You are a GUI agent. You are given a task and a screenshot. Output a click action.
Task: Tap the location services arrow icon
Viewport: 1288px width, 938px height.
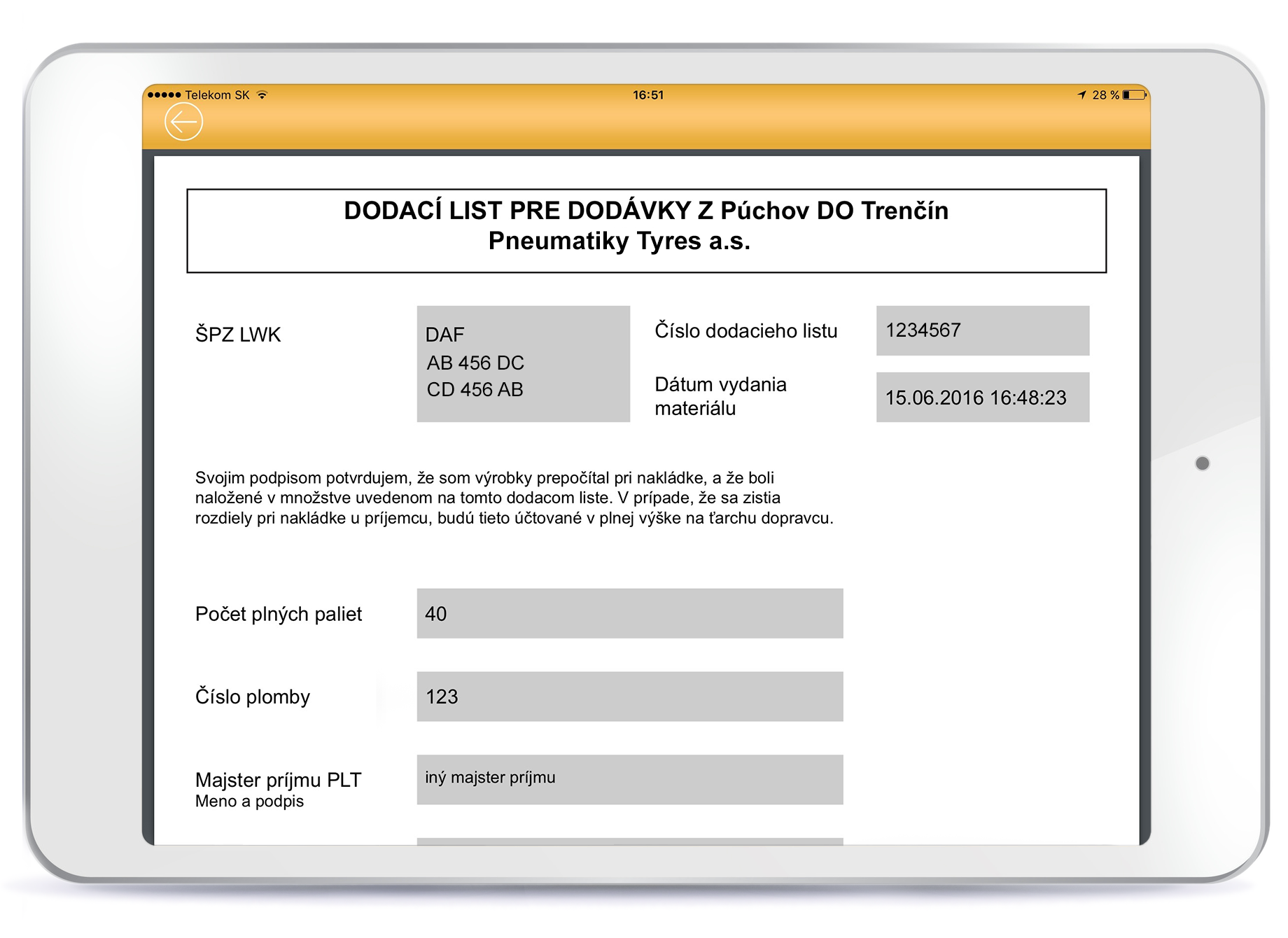[1081, 94]
